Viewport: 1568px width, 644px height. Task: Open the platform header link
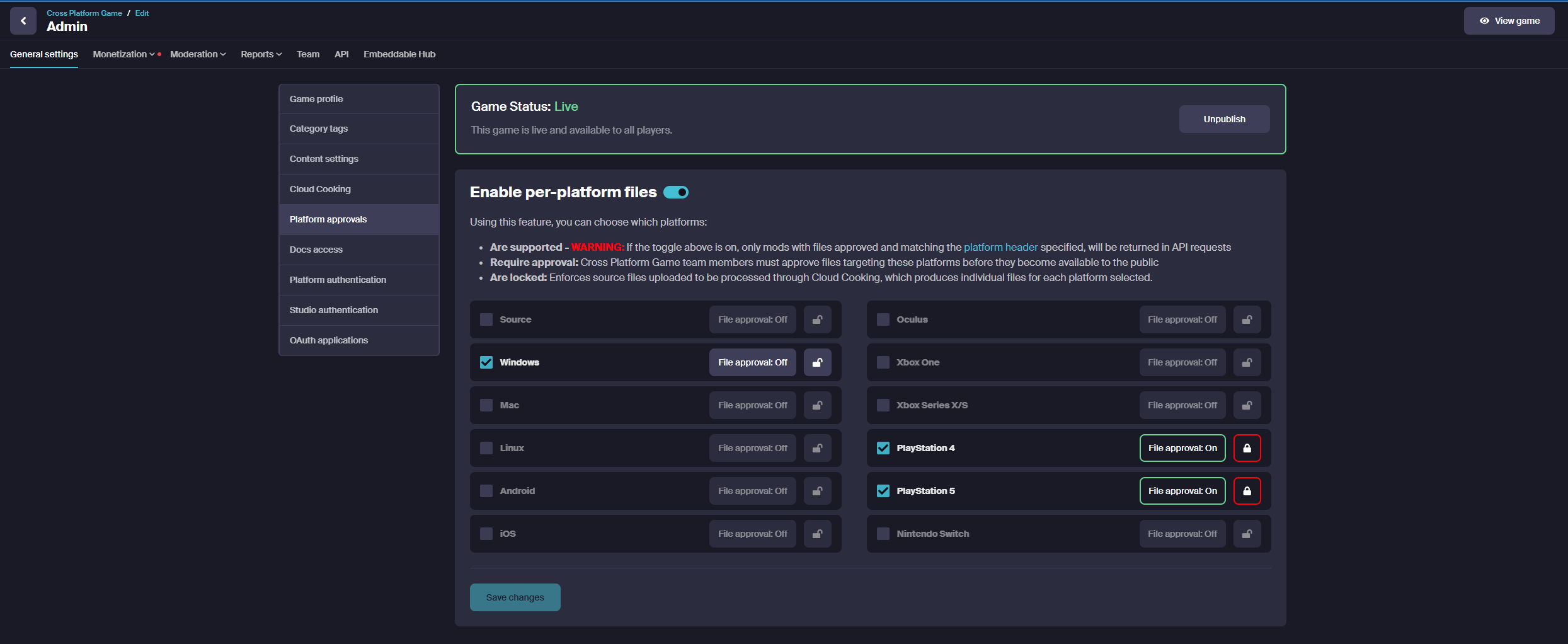[1000, 247]
